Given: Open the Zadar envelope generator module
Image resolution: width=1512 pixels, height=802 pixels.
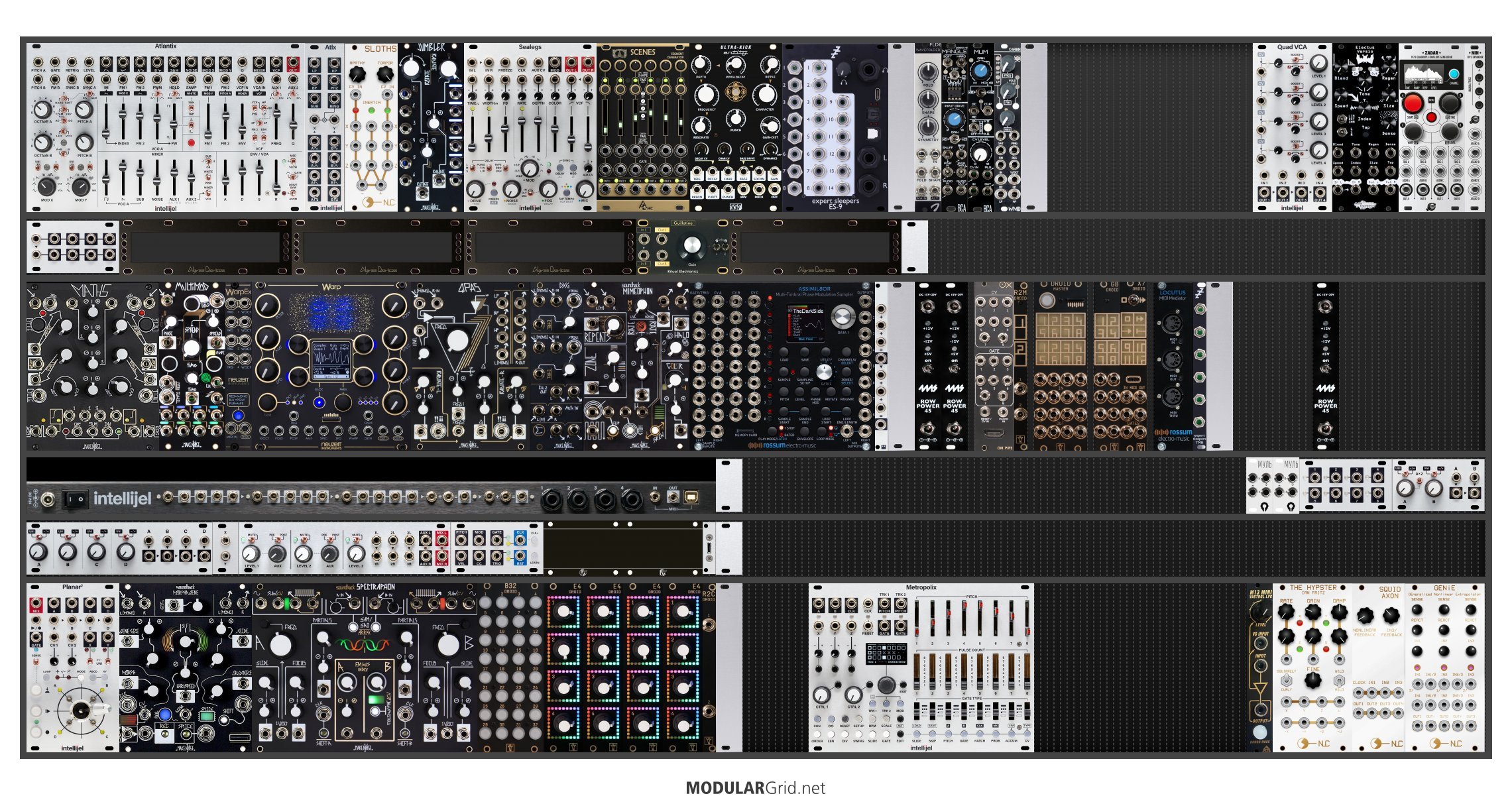Looking at the screenshot, I should coord(1432,128).
